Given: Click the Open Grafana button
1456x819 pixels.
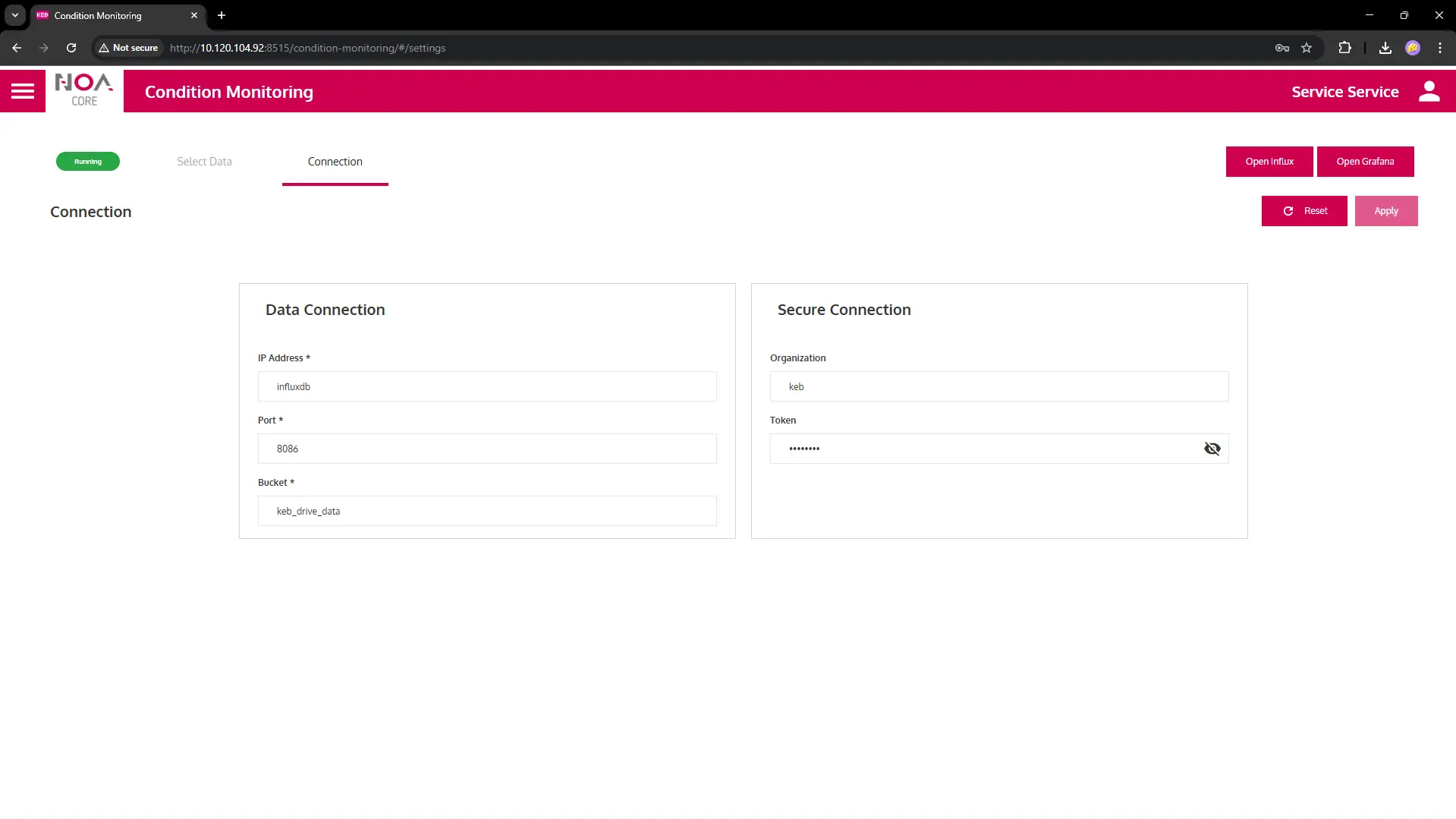Looking at the screenshot, I should [1364, 162].
